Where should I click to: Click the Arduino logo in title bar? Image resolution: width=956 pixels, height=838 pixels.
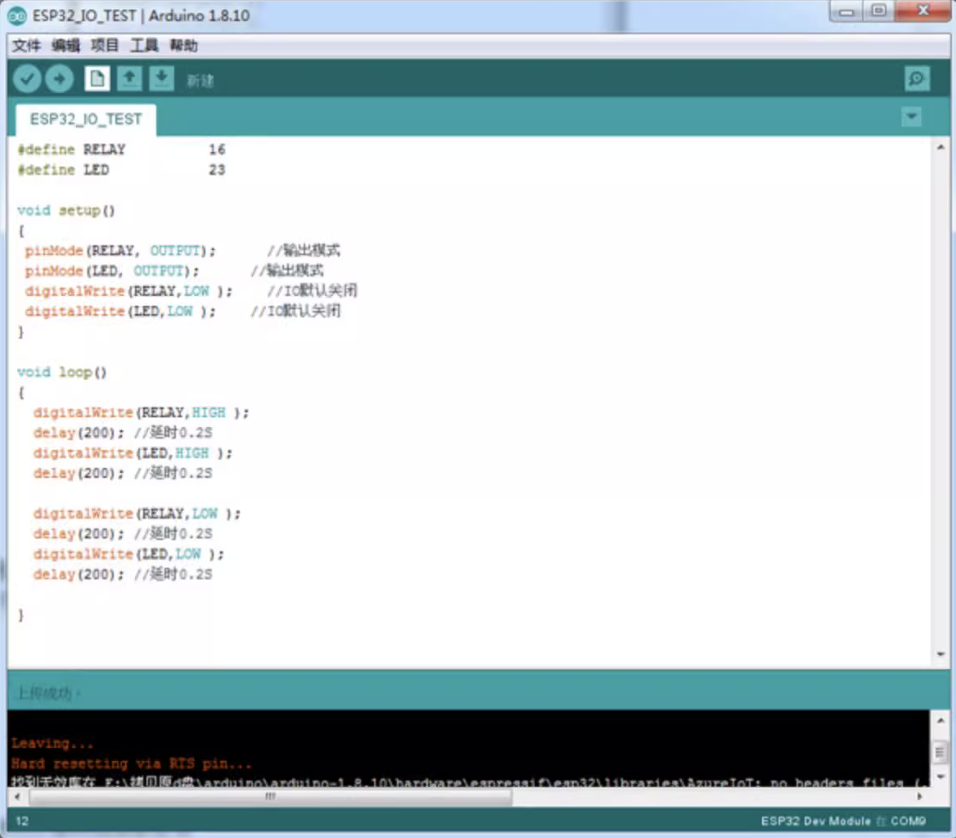[x=17, y=15]
